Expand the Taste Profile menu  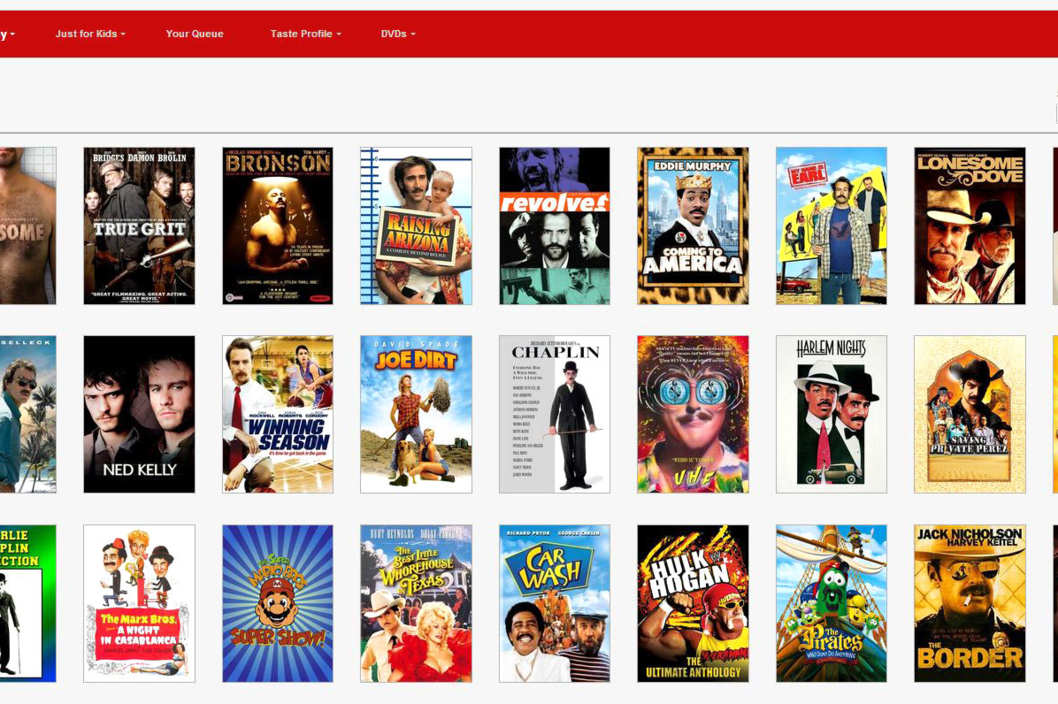point(306,34)
